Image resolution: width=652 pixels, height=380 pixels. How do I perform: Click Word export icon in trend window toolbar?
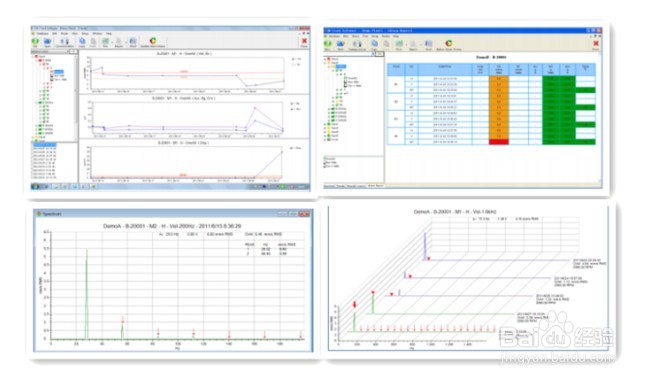click(x=133, y=42)
